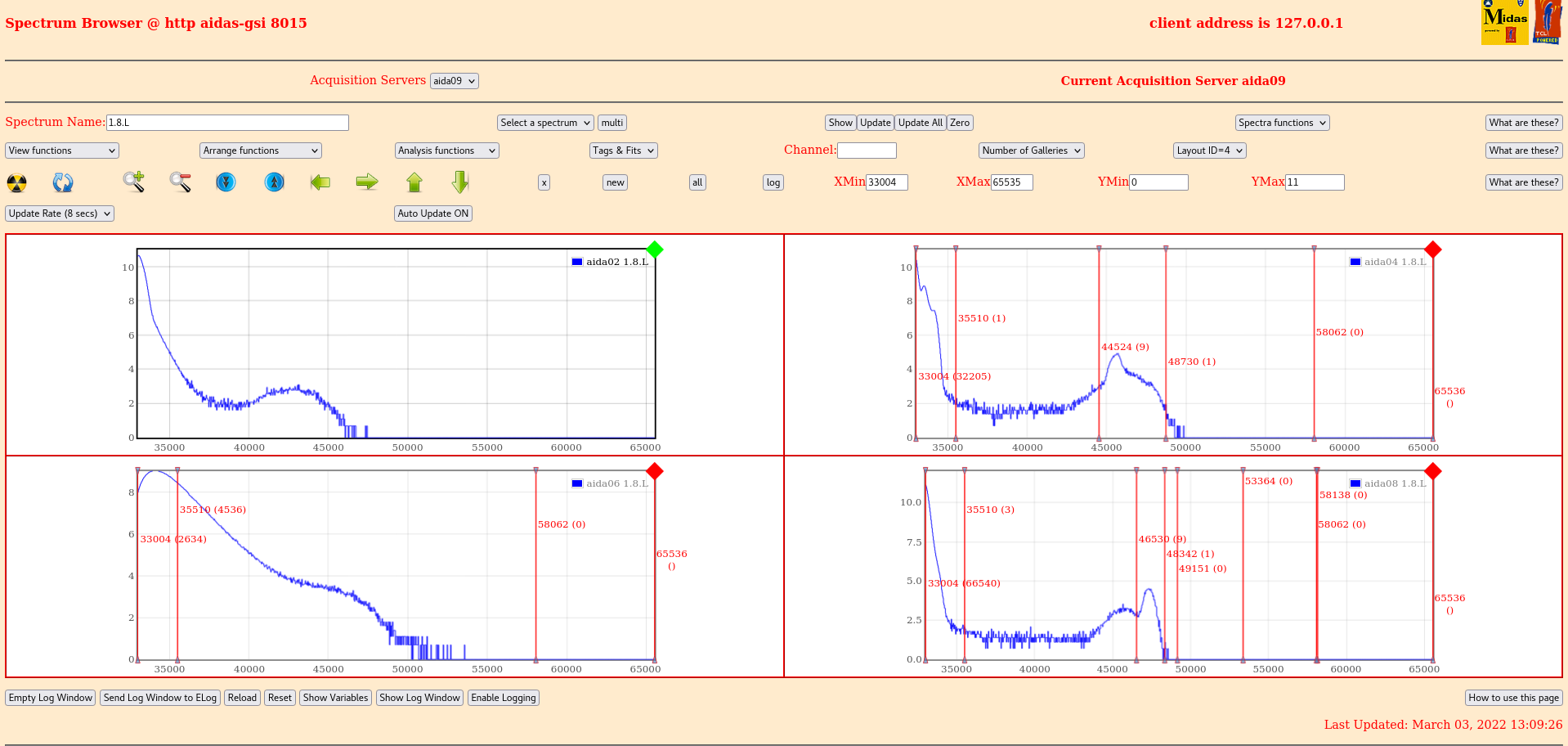Toggle the log scale button

pyautogui.click(x=773, y=182)
